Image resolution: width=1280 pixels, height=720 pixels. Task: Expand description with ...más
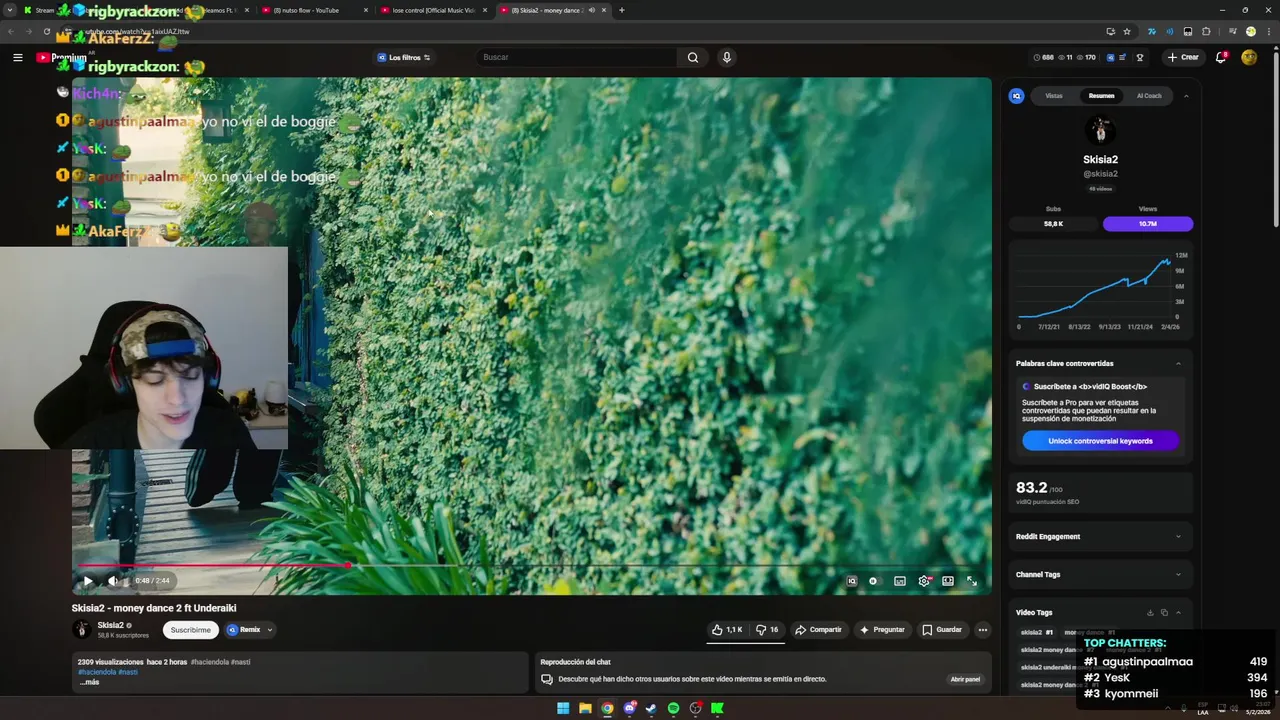tap(89, 682)
